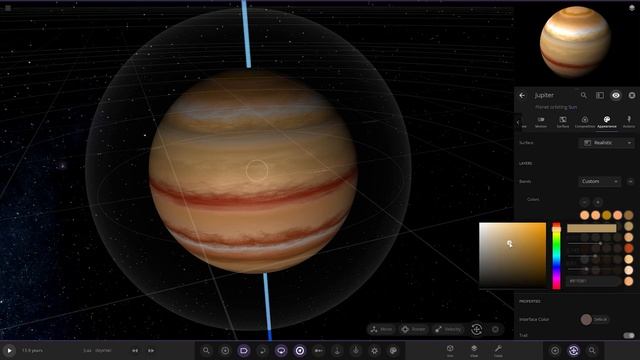Click the round icon at right end of Jupiter header
Viewport: 640px width, 360px height.
click(632, 95)
